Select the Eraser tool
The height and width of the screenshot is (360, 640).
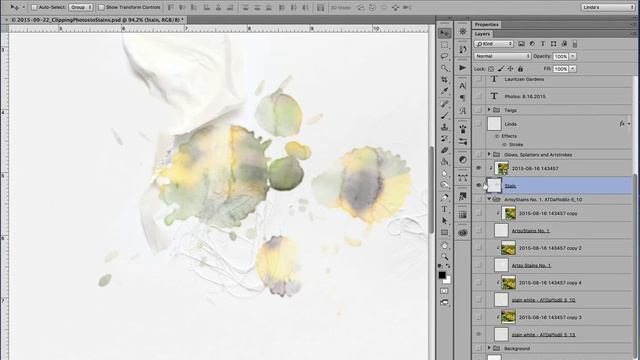444,150
